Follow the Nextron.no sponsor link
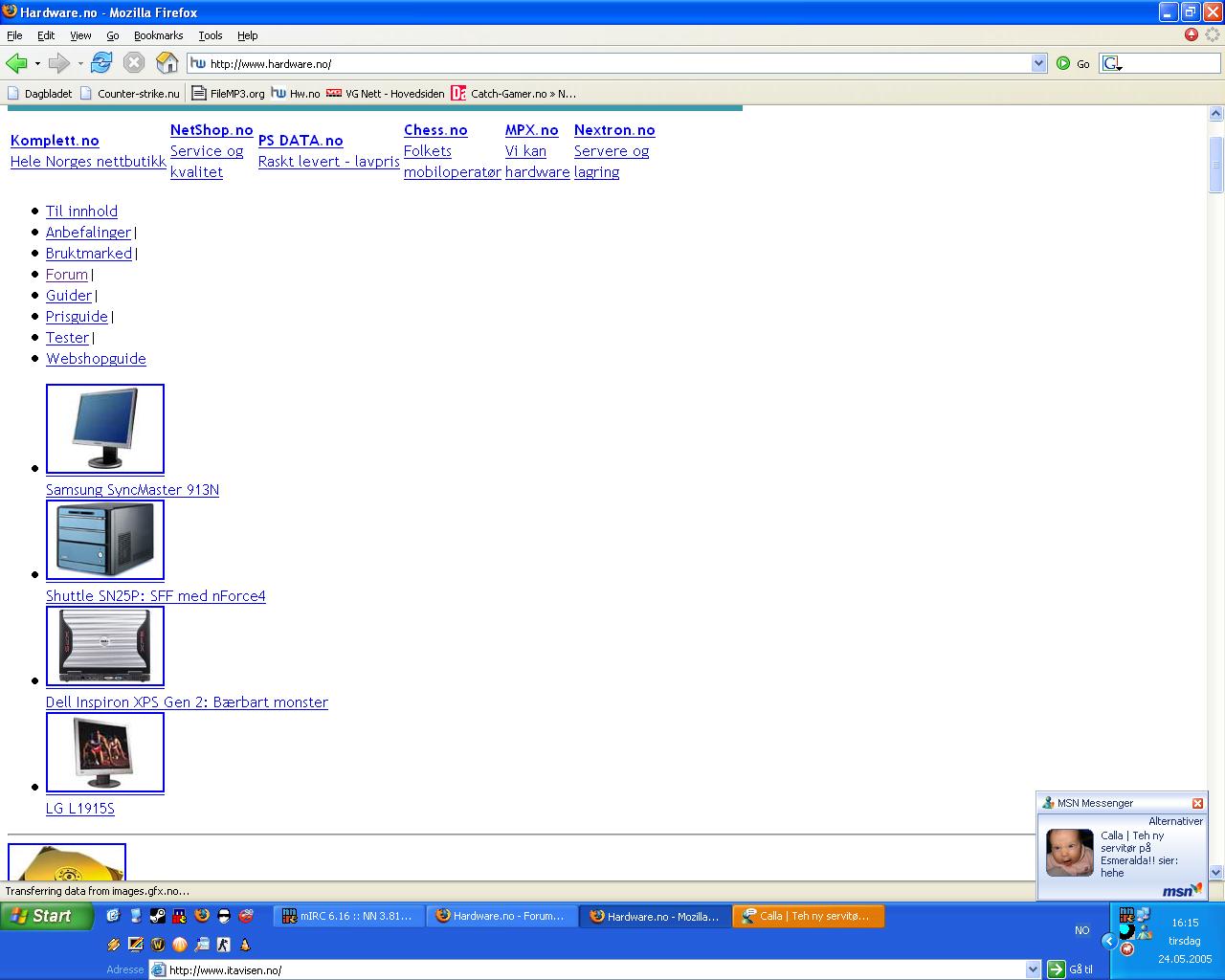1225x980 pixels. pyautogui.click(x=614, y=130)
